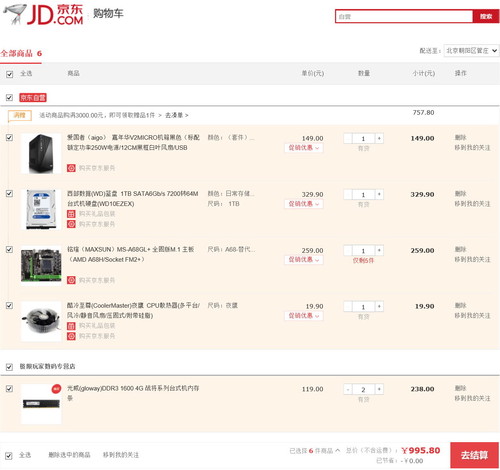
Task: Click the 去结算 checkout button
Action: point(474,455)
